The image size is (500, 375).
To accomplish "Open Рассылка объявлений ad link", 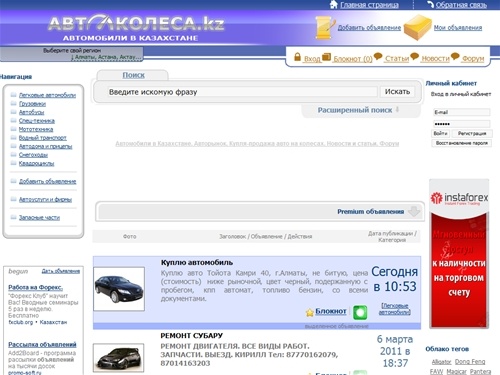I will click(42, 344).
